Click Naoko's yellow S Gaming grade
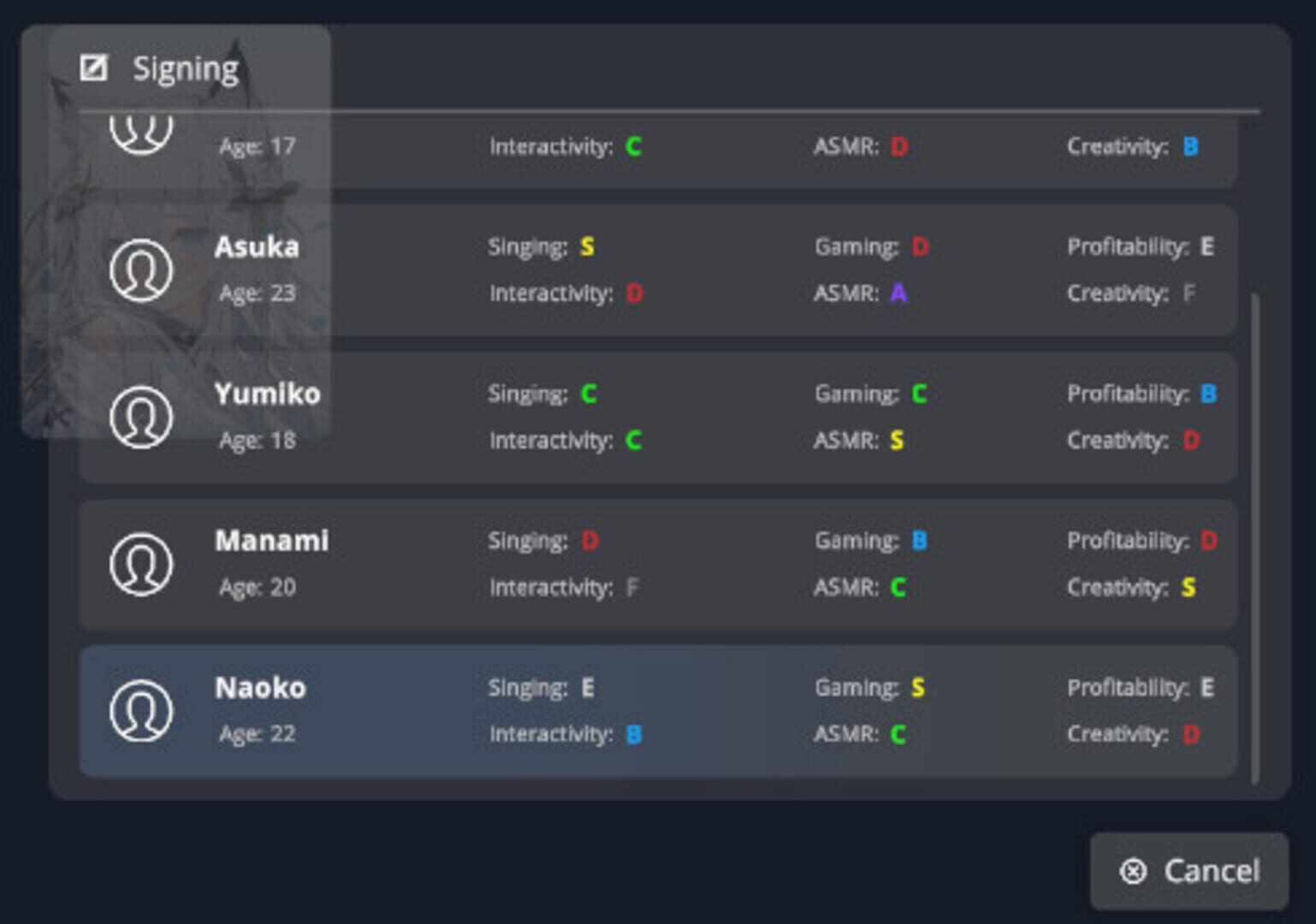 point(918,688)
